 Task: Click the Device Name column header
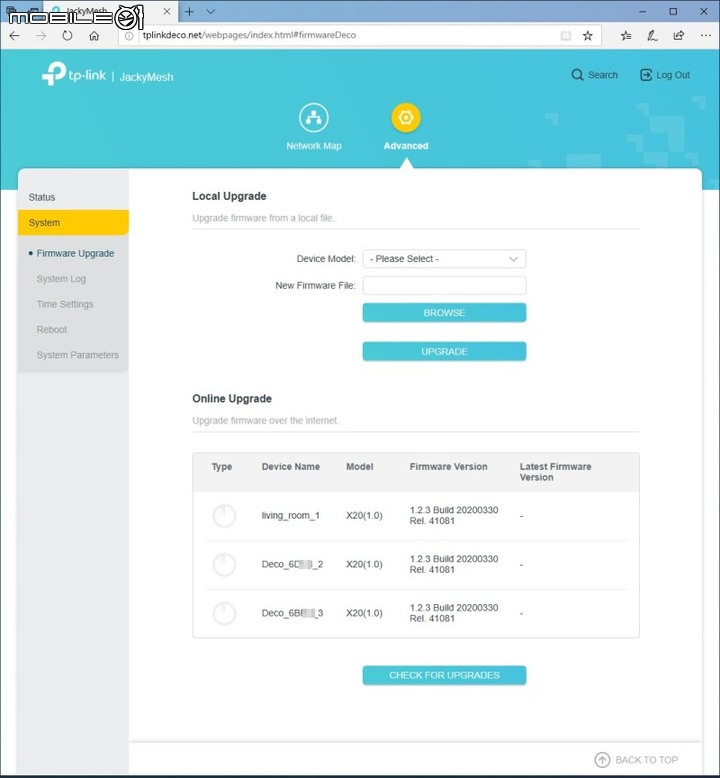click(x=290, y=466)
